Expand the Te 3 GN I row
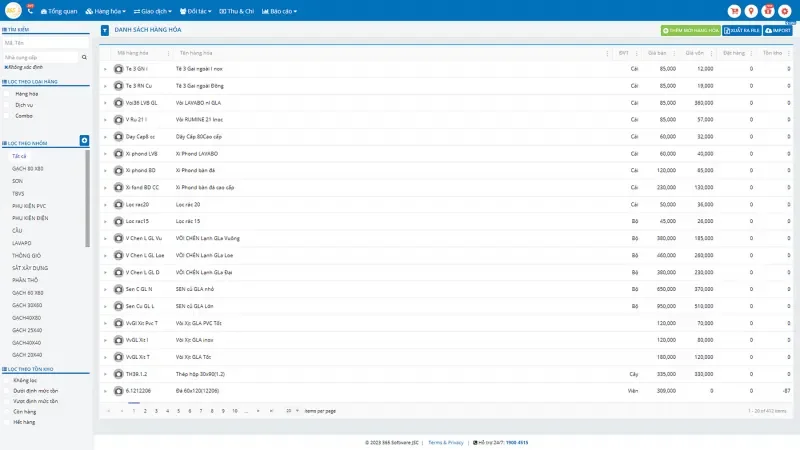800x450 pixels. 105,68
